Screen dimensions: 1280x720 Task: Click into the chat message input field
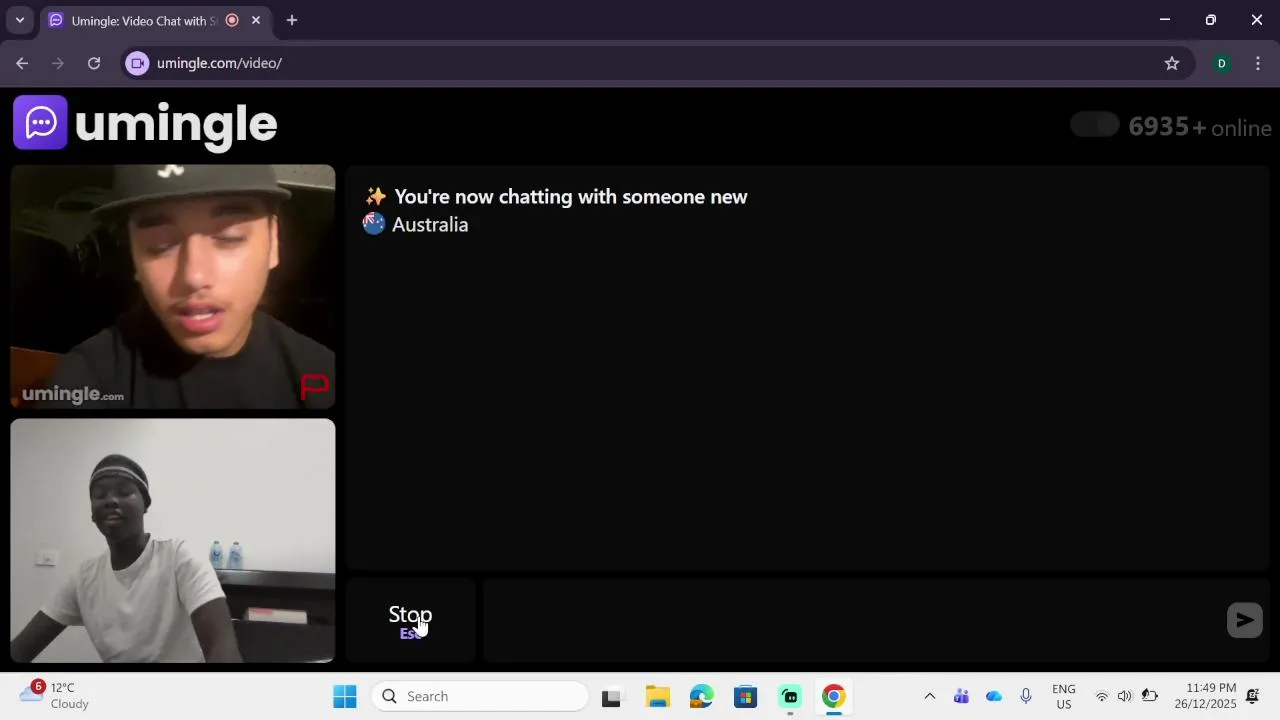point(853,620)
